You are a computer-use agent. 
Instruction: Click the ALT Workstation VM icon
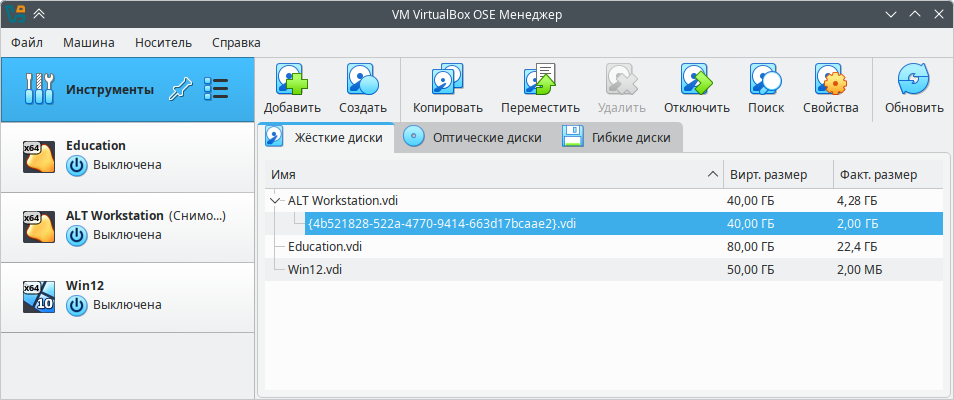coord(39,226)
